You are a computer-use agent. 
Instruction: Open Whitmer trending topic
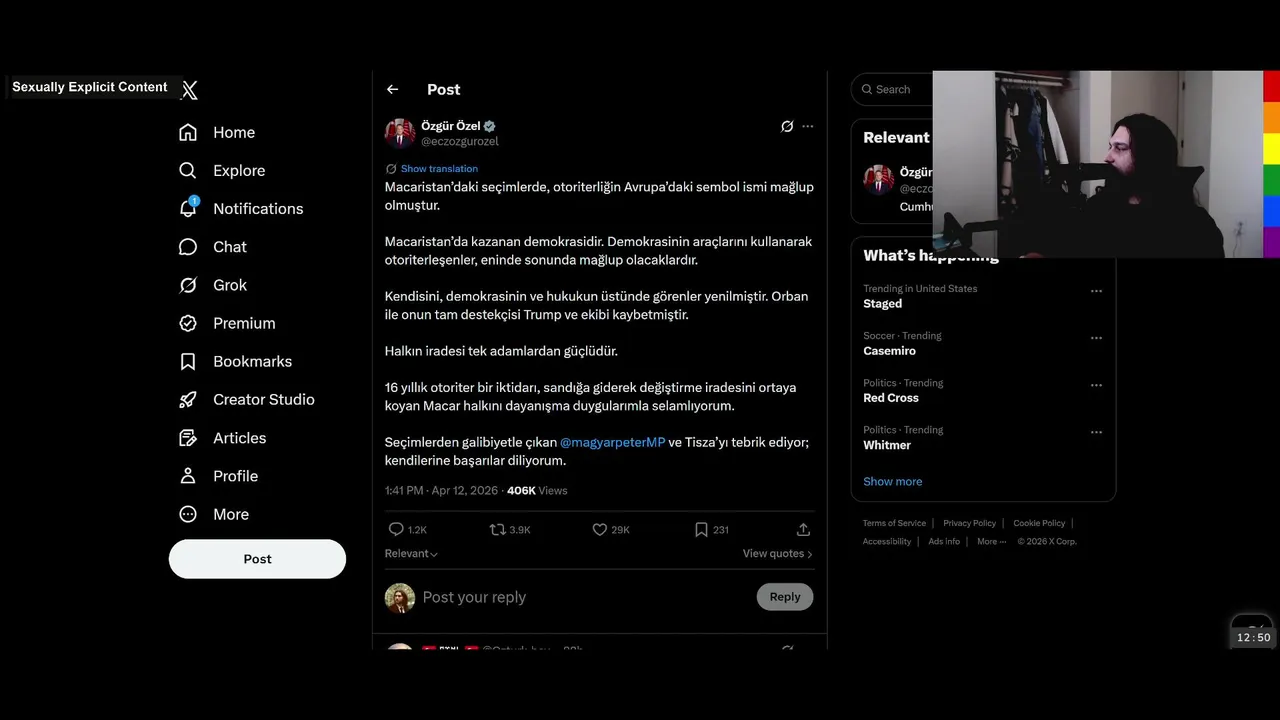[887, 445]
